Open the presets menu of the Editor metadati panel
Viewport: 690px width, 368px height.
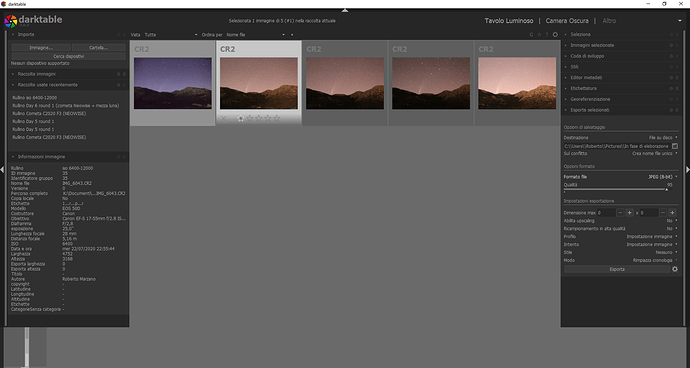click(x=677, y=77)
